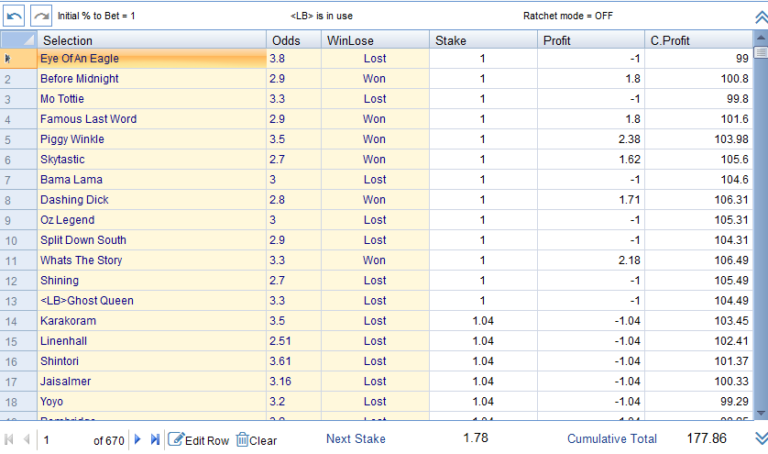Click the Edit Row button
The width and height of the screenshot is (768, 454).
pos(198,440)
